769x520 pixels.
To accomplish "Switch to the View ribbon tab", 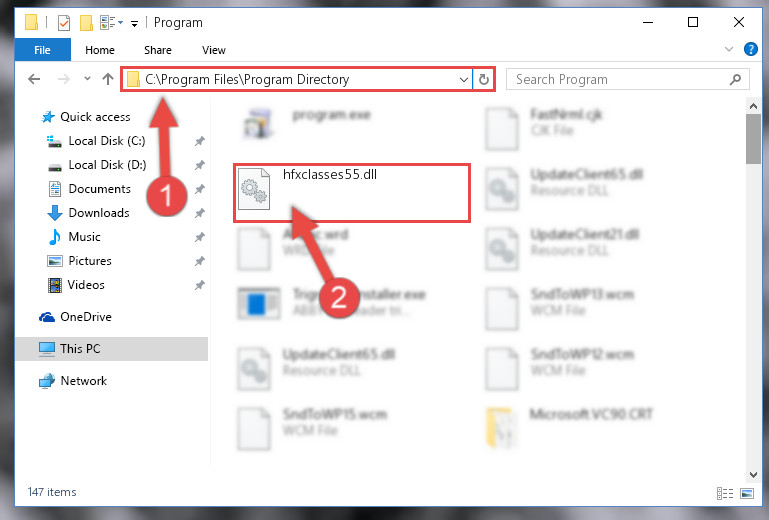I will (x=214, y=50).
